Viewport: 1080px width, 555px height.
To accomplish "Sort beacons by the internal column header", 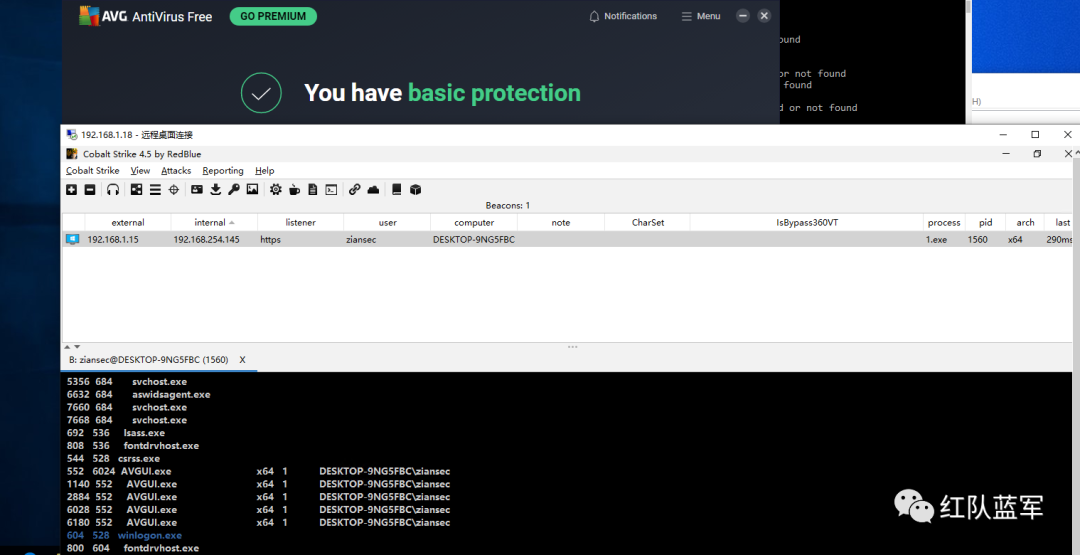I will pyautogui.click(x=214, y=222).
